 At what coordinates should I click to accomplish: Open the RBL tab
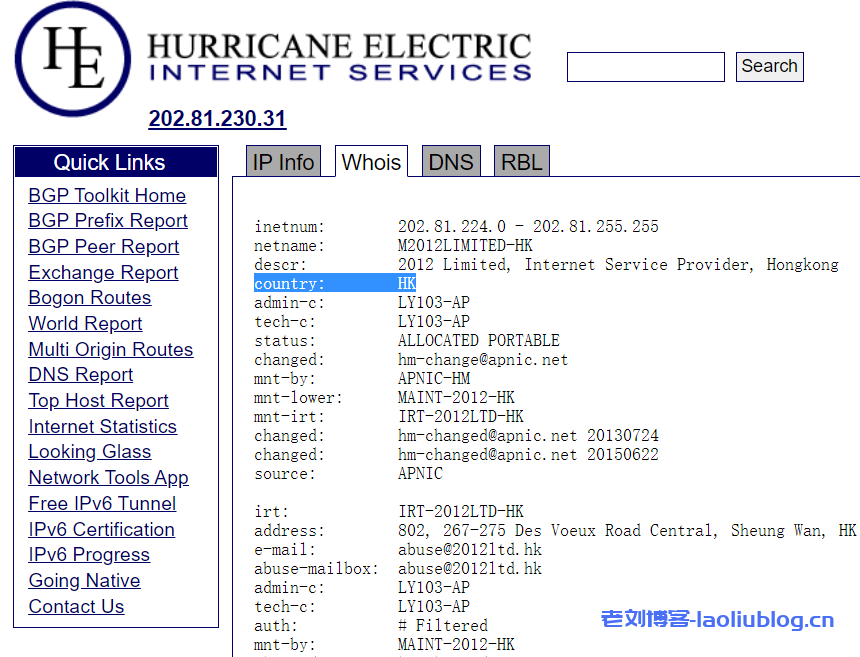521,160
